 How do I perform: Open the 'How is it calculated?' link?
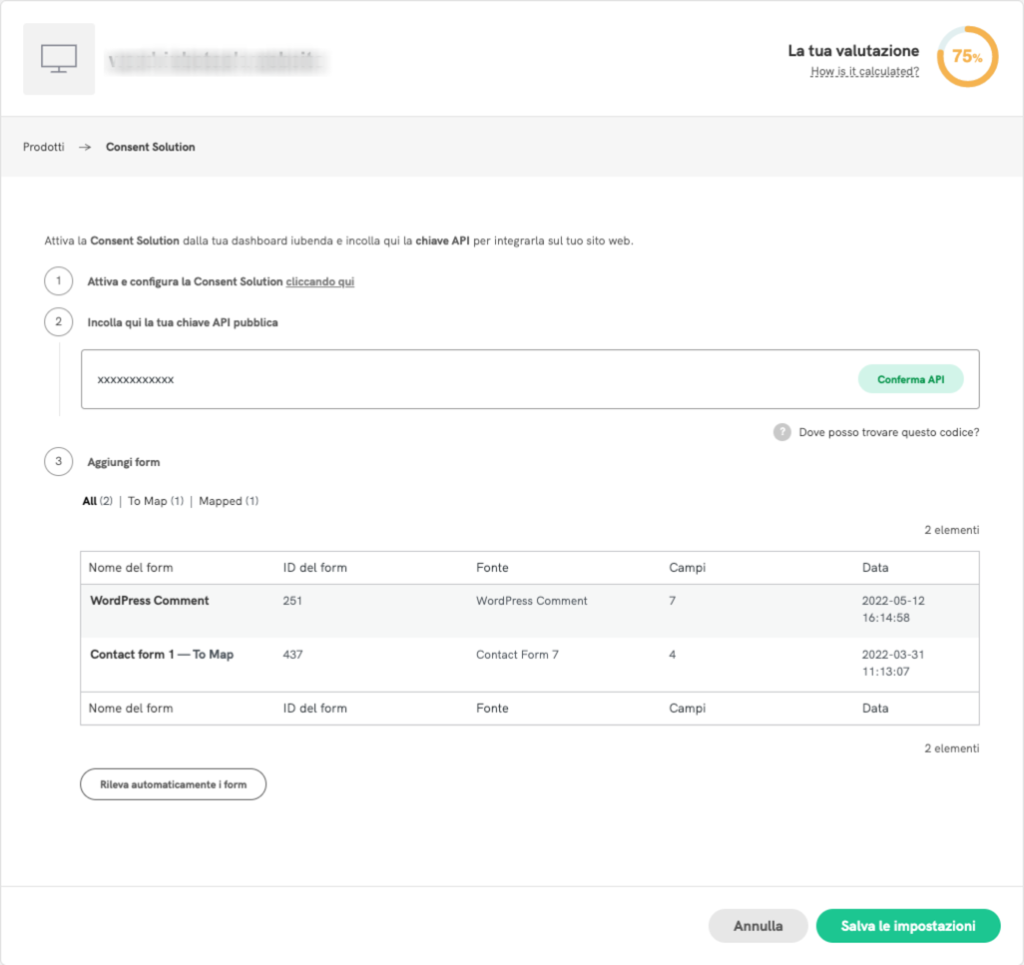[x=865, y=72]
